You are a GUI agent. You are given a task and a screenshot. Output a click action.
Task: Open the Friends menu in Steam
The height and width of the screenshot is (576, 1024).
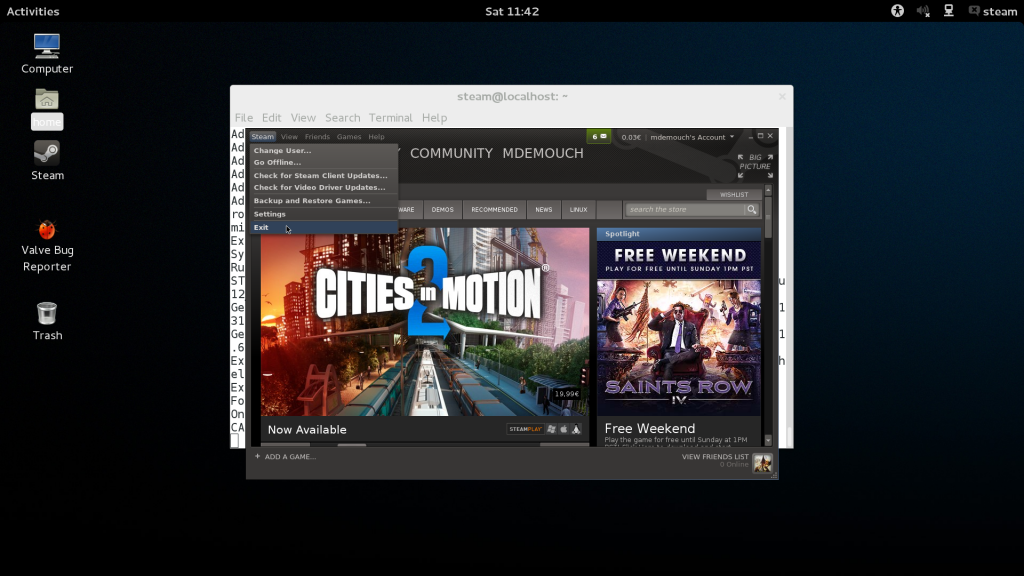point(317,136)
